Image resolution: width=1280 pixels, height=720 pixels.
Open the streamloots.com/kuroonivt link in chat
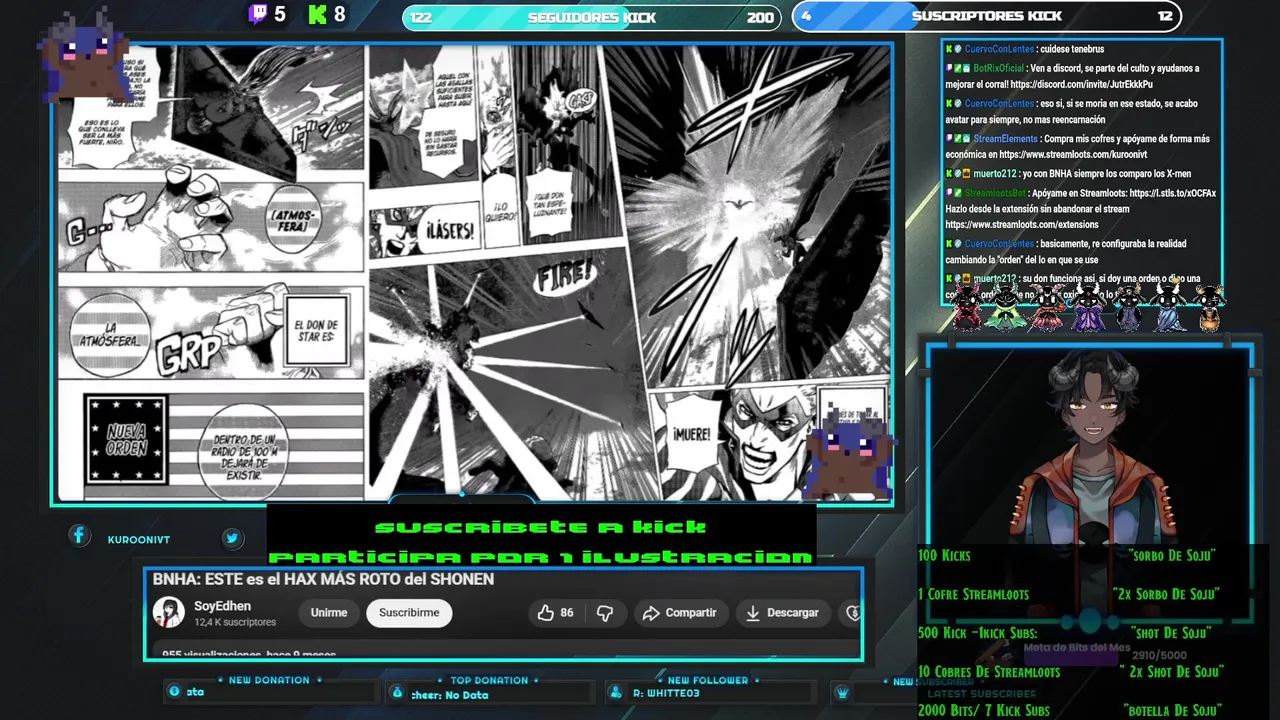1073,154
